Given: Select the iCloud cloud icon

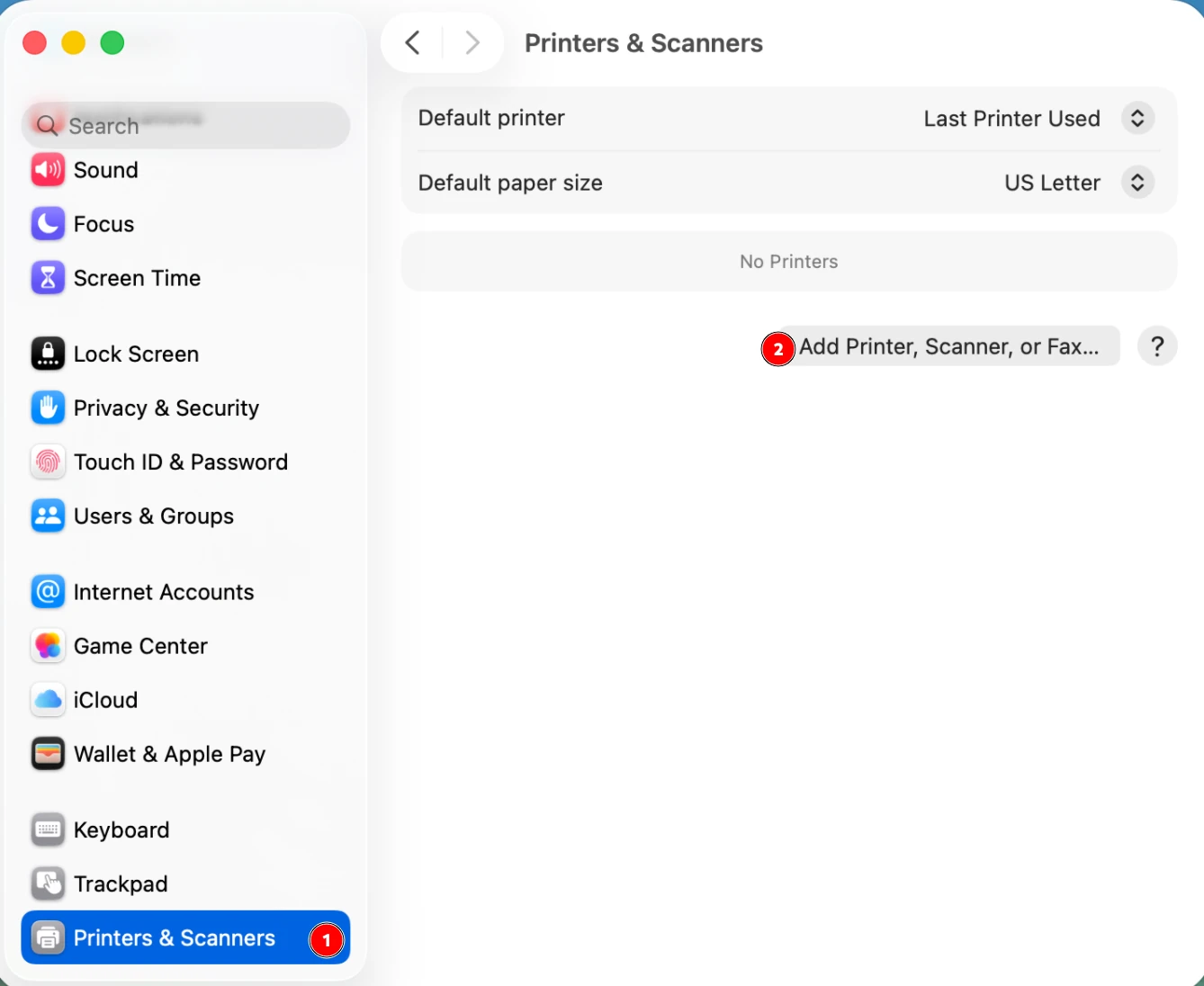Looking at the screenshot, I should click(48, 700).
